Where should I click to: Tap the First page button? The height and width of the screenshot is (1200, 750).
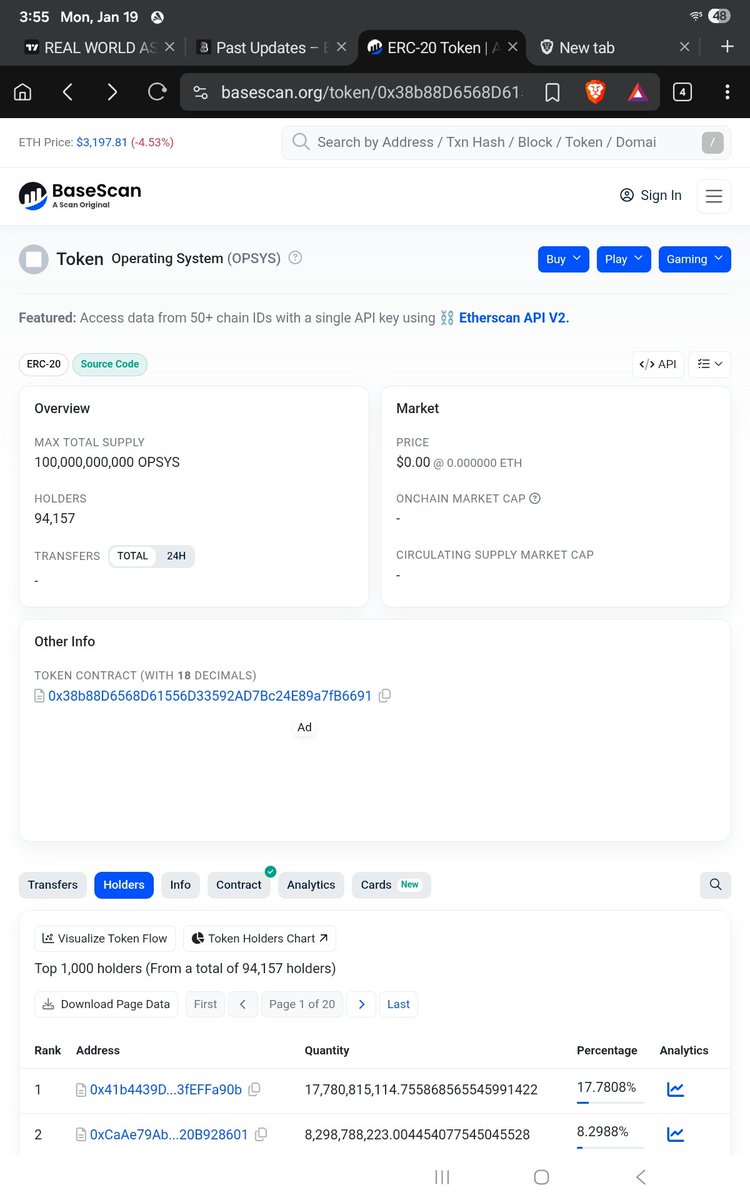(205, 1004)
